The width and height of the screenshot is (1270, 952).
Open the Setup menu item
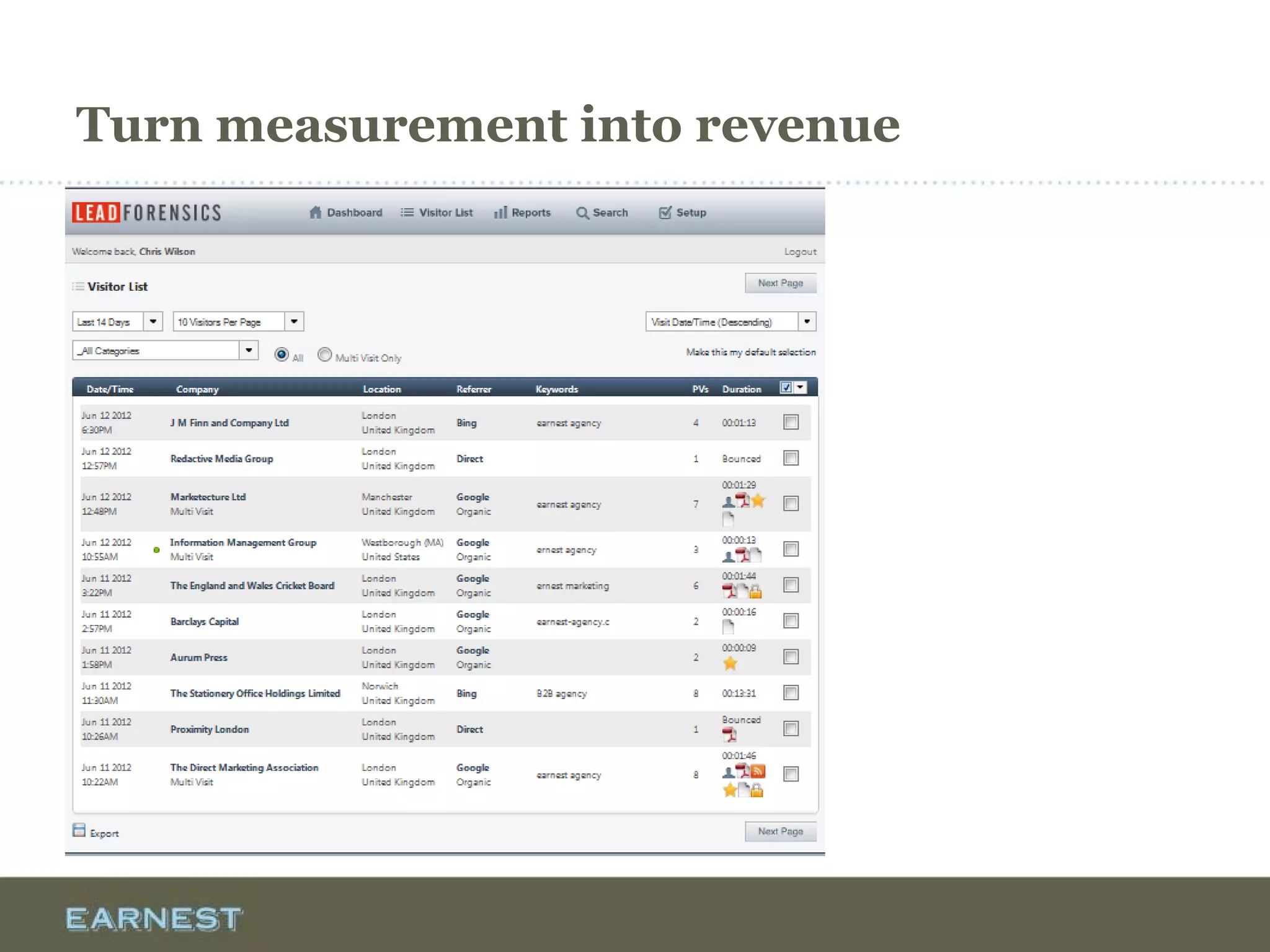[682, 213]
